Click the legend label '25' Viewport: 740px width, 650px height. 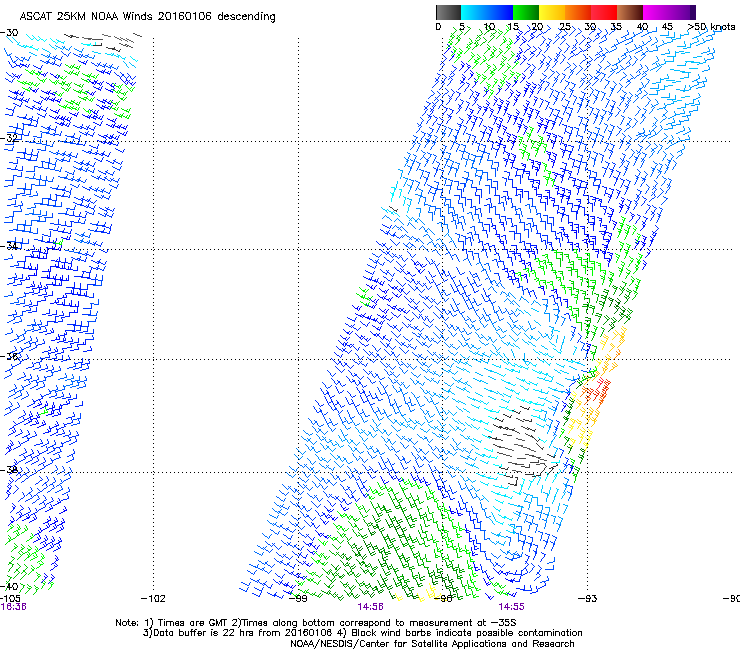click(564, 27)
